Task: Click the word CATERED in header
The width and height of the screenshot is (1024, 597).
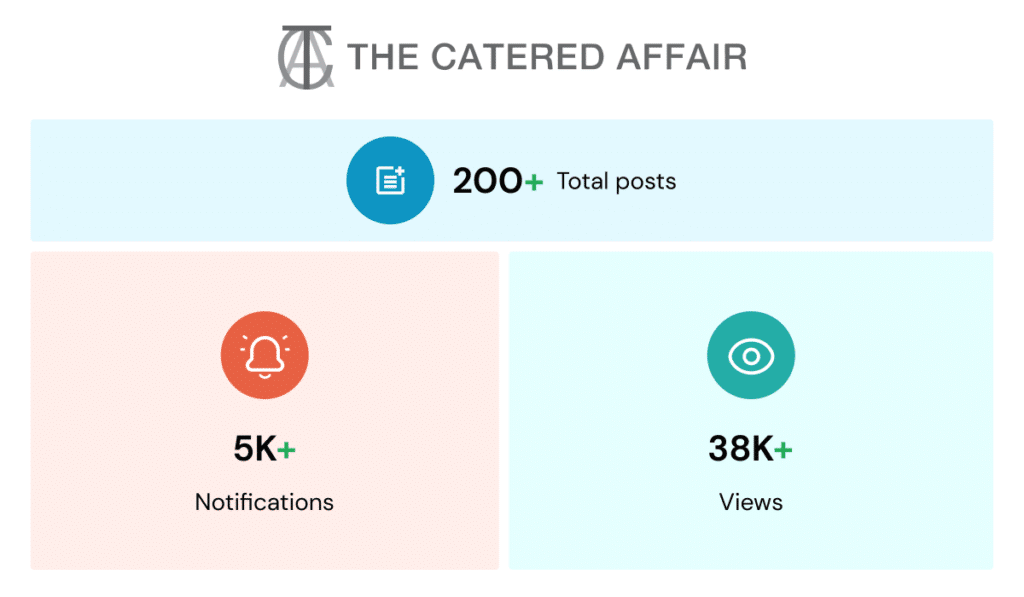Action: [518, 57]
